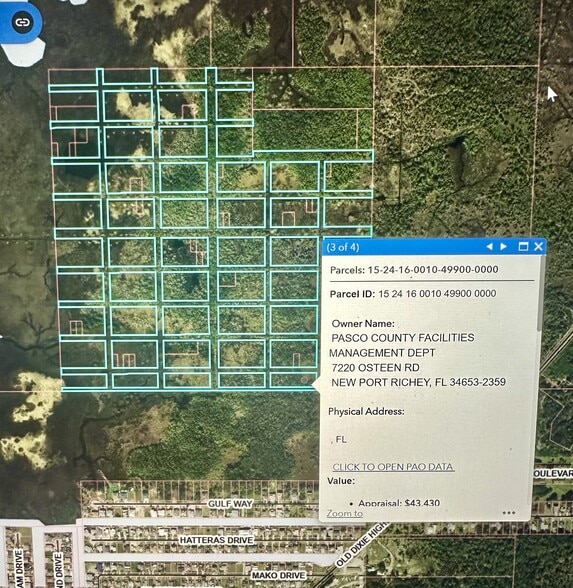
Task: Click the Zoom to link
Action: (x=344, y=513)
